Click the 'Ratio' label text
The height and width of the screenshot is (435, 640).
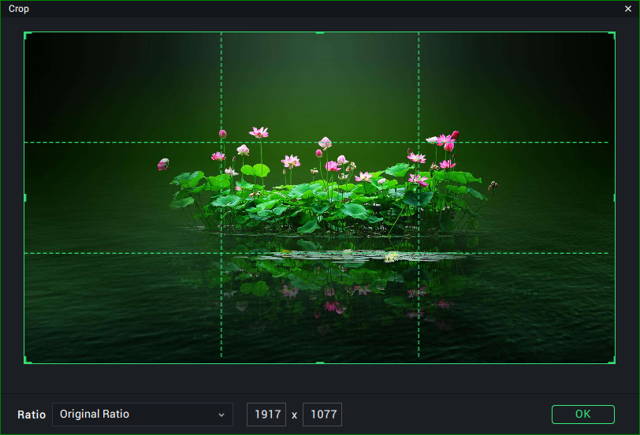[x=31, y=415]
